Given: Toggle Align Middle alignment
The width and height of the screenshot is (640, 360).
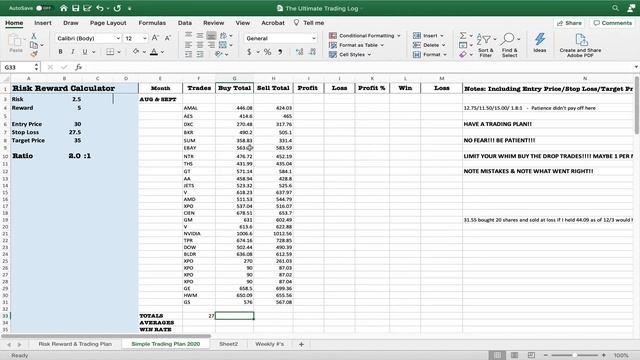Looking at the screenshot, I should click(x=200, y=36).
